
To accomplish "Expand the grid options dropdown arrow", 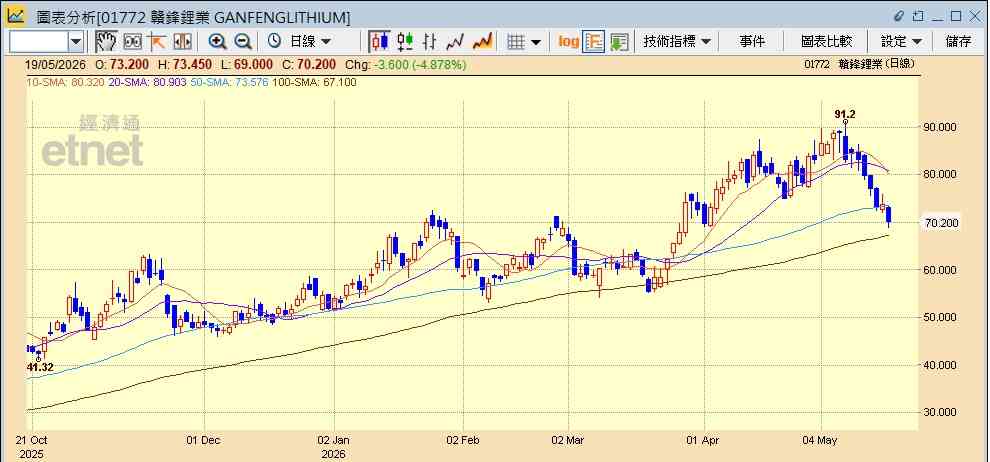I will point(536,42).
